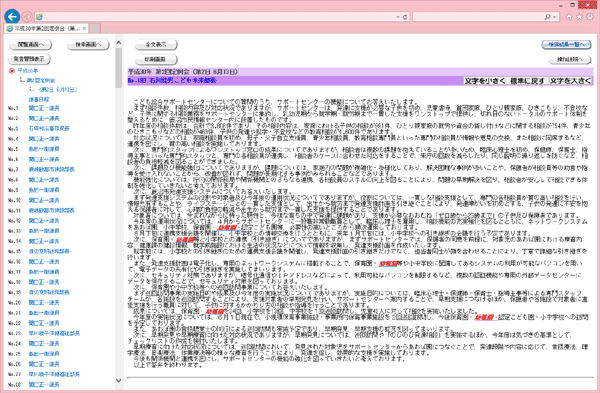The width and height of the screenshot is (600, 393).
Task: Click the magnifier search icon in search box
Action: pos(548,17)
